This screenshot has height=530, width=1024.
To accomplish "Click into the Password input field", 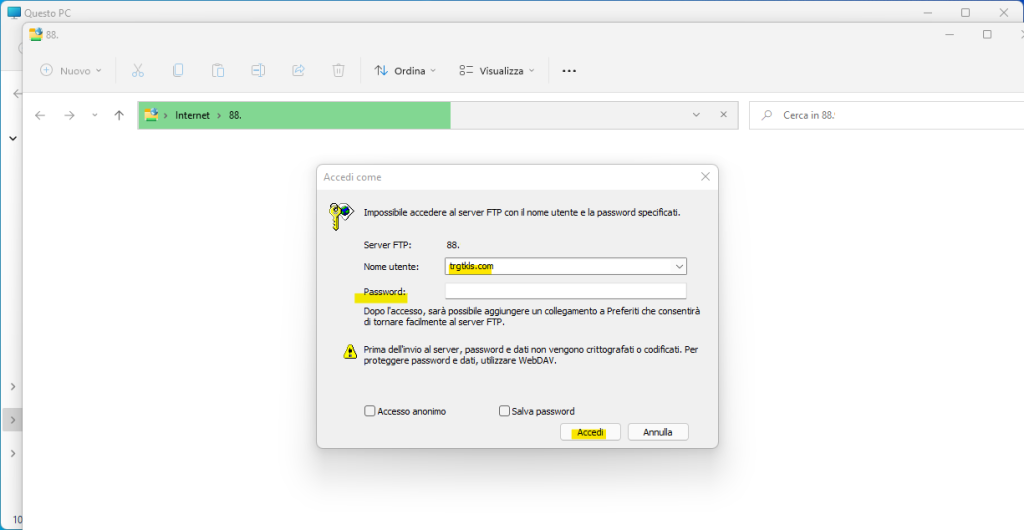I will (x=565, y=291).
